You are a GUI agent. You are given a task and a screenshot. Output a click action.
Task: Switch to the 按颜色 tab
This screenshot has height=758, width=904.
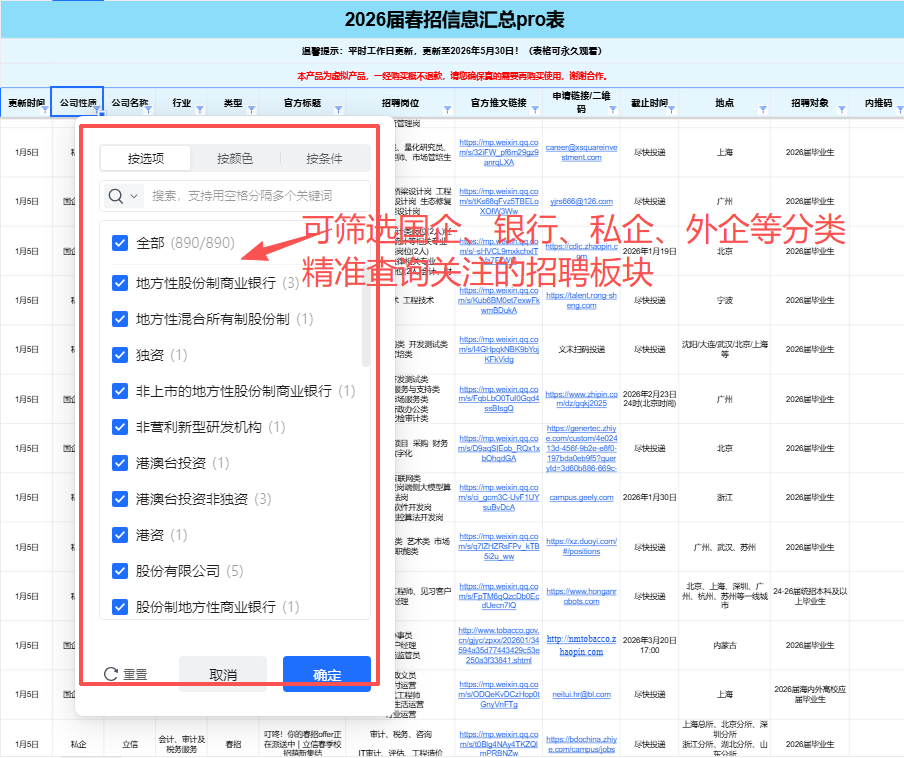click(x=236, y=157)
